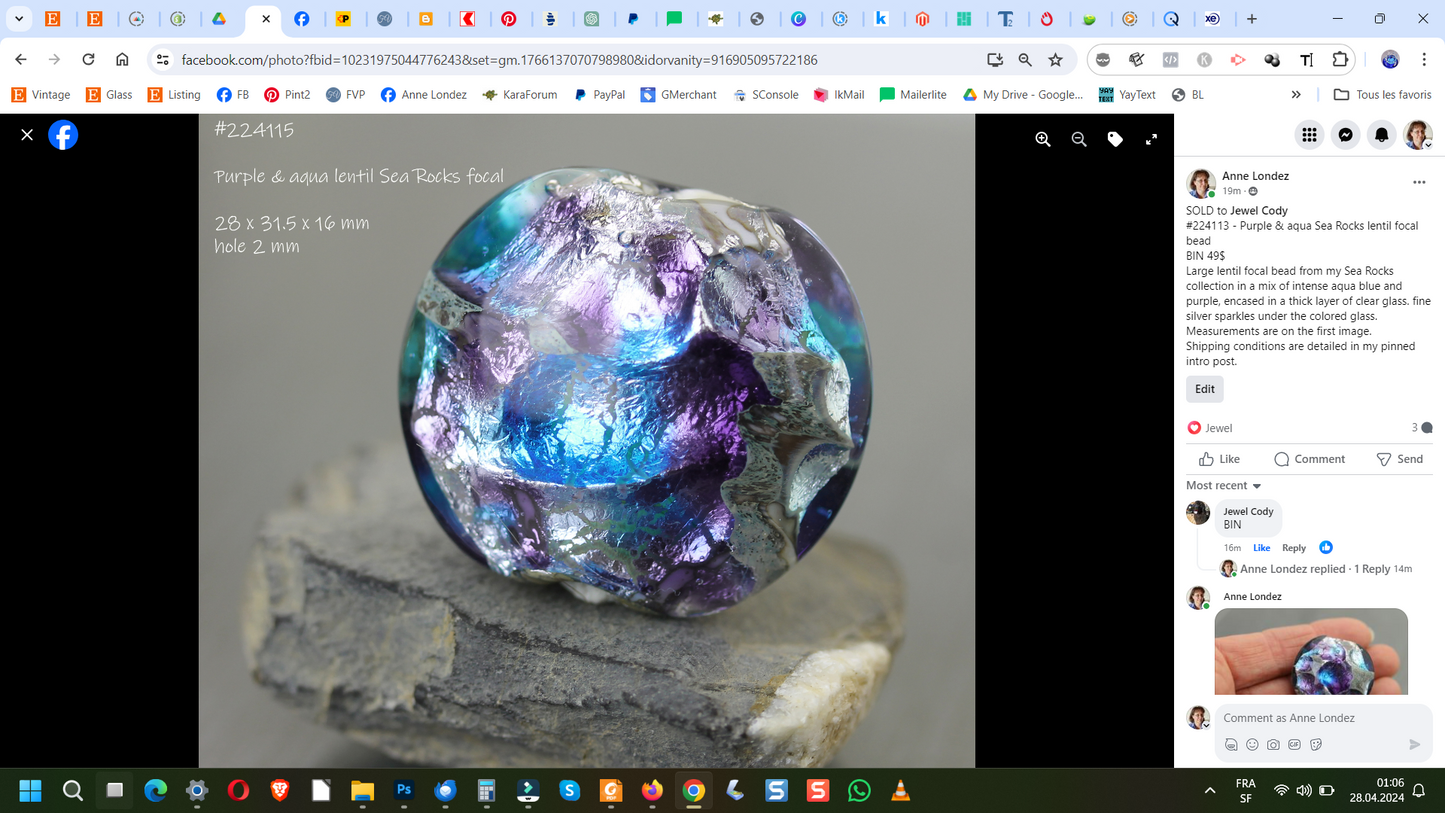Screen dimensions: 1445x813
Task: Open Messenger from the Facebook header
Action: (1346, 135)
